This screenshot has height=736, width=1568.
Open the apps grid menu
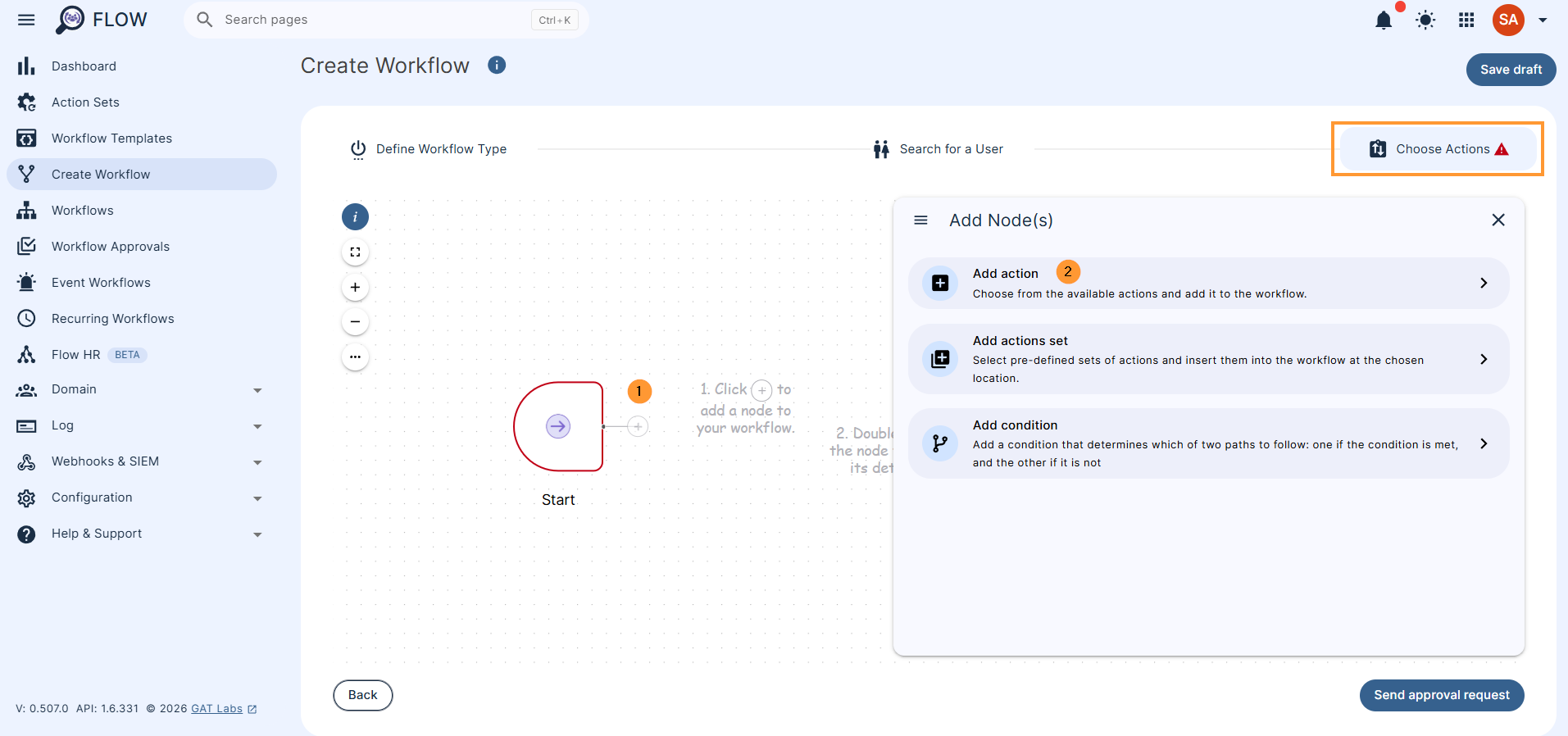tap(1466, 20)
